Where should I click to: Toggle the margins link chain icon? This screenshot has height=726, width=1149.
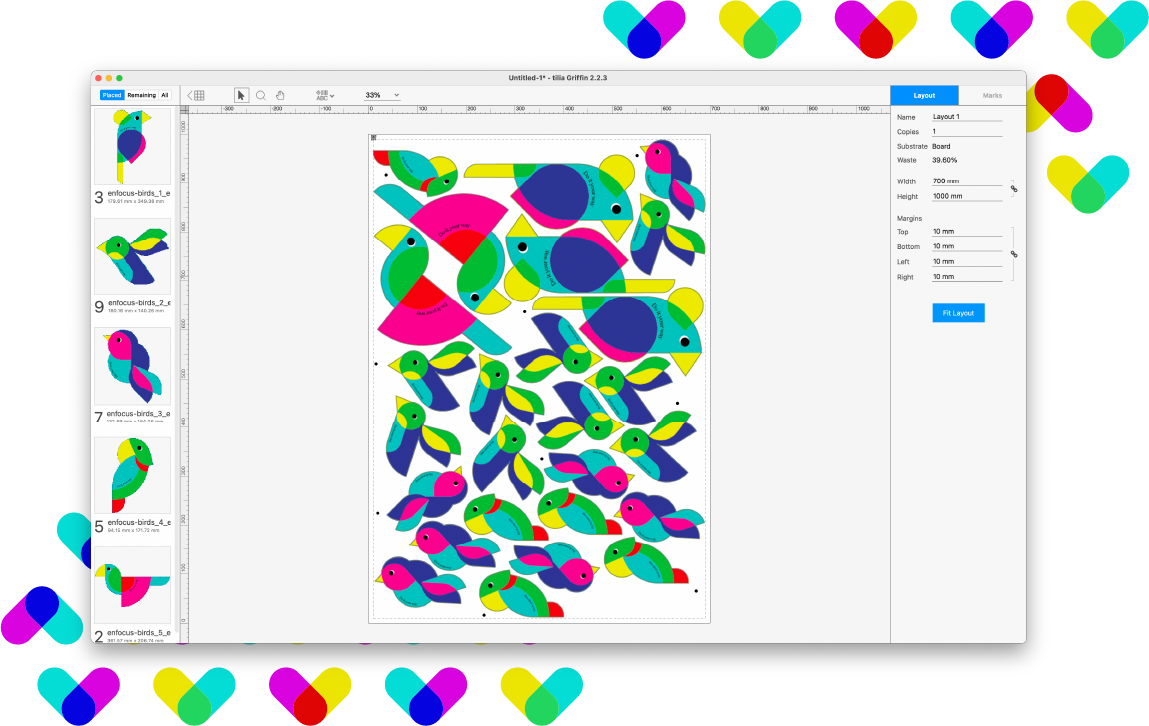(x=1013, y=254)
